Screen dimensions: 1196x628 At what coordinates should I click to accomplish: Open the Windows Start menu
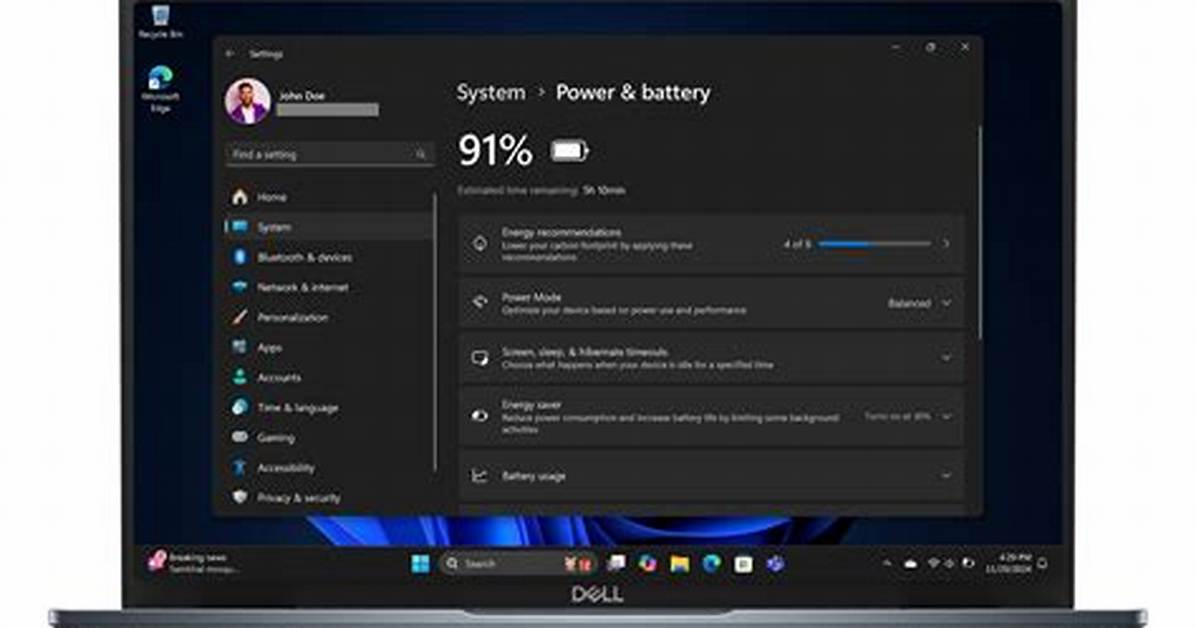(420, 564)
